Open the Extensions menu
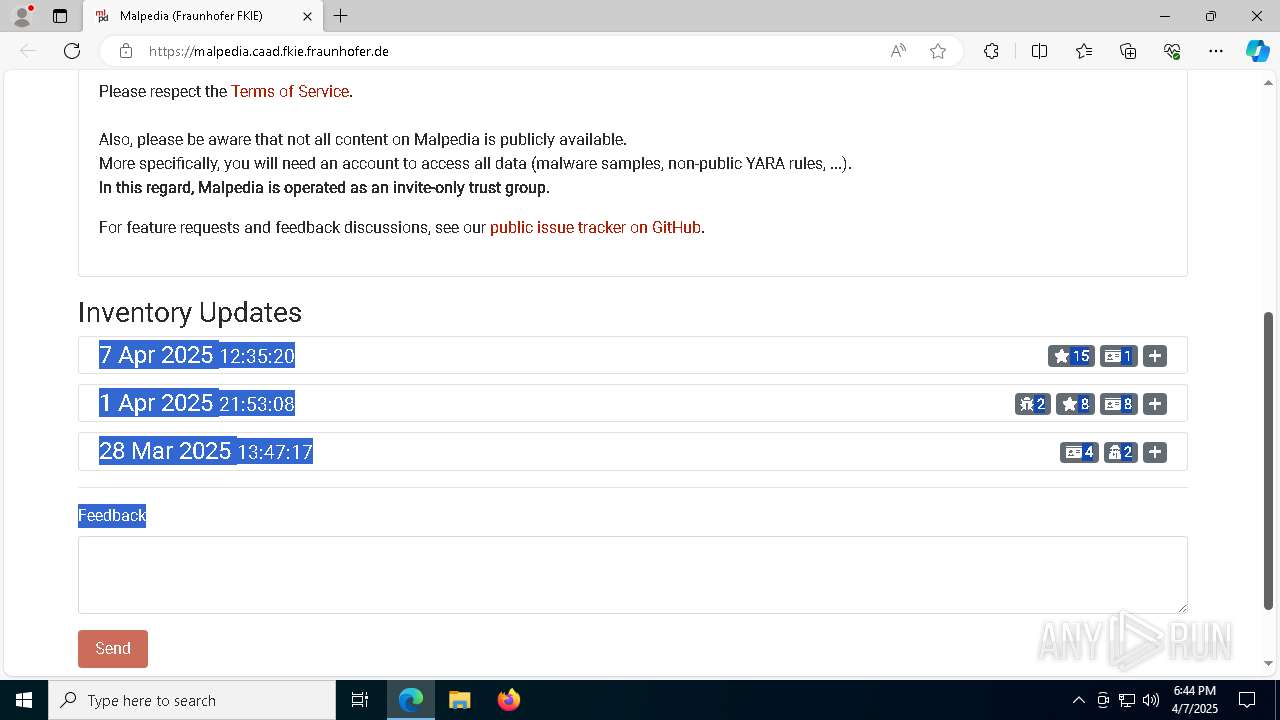The height and width of the screenshot is (720, 1280). [x=991, y=51]
